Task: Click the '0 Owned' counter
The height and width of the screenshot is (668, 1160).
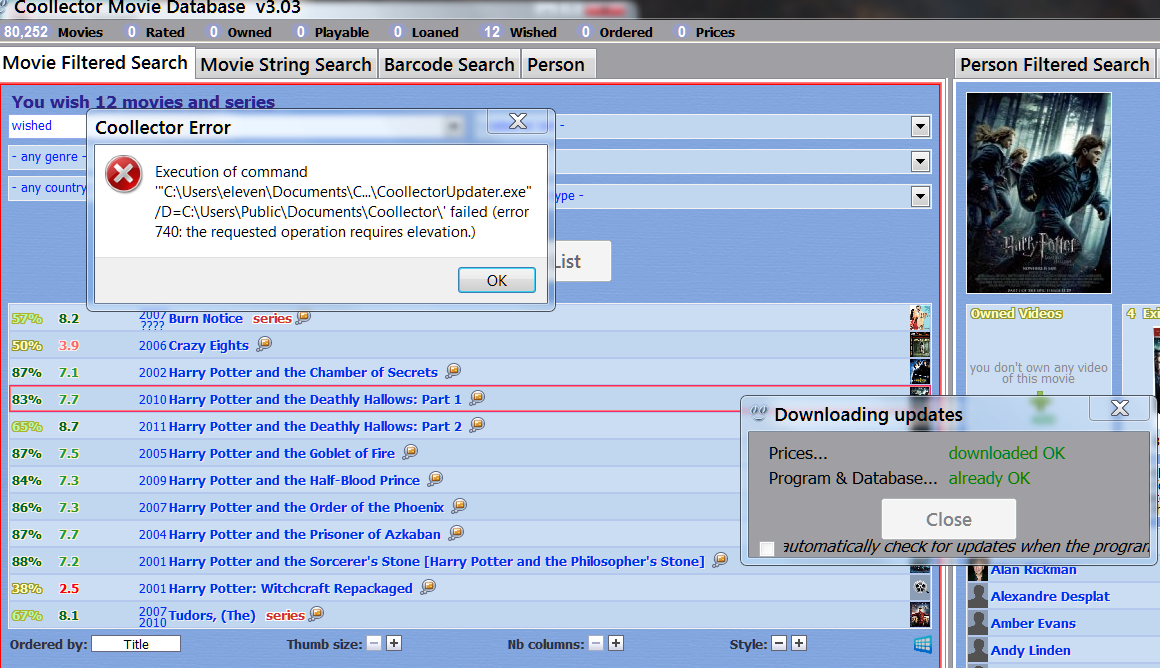Action: coord(240,33)
